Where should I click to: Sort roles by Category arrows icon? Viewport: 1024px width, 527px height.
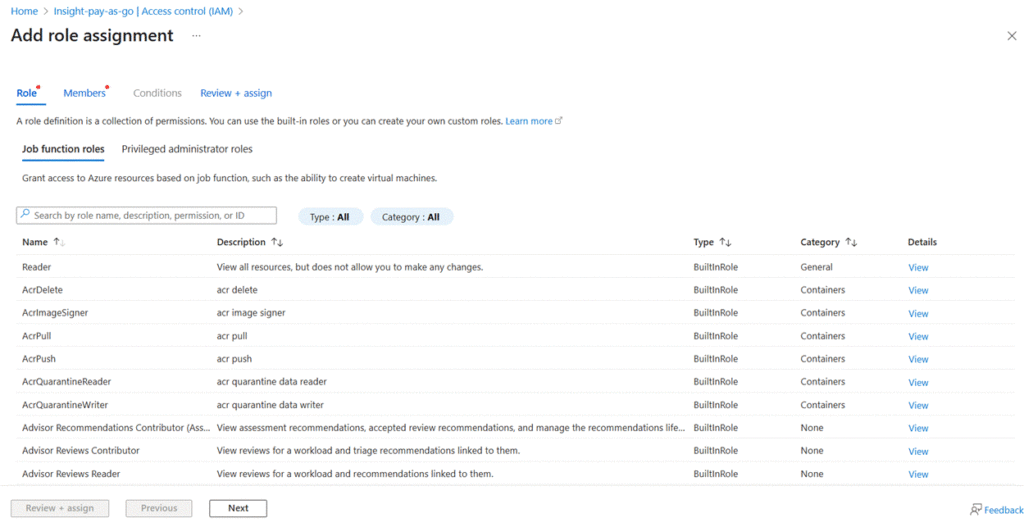[x=851, y=242]
